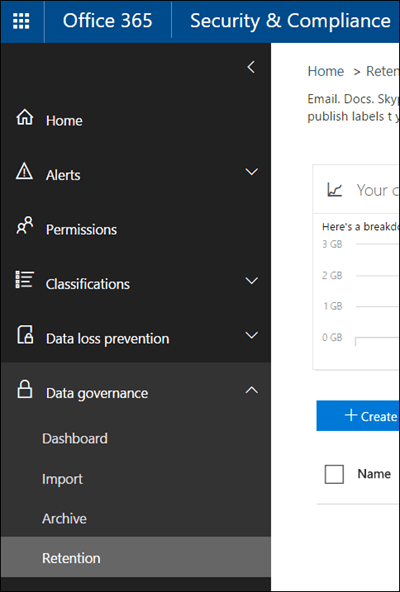Click the "Here's a breakdo…" chart caption
This screenshot has width=400, height=592.
click(361, 227)
